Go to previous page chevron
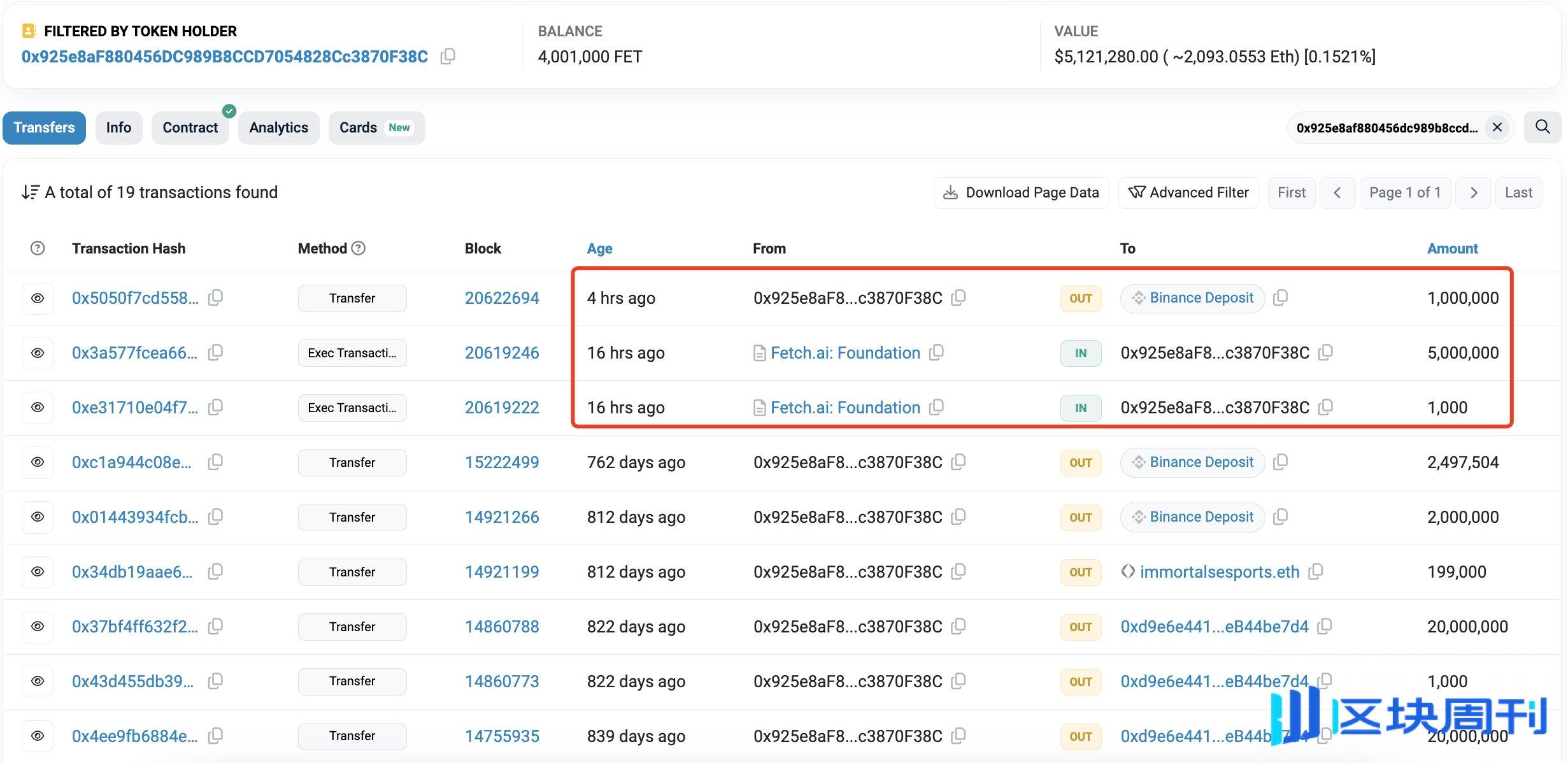Image resolution: width=1568 pixels, height=763 pixels. point(1337,192)
